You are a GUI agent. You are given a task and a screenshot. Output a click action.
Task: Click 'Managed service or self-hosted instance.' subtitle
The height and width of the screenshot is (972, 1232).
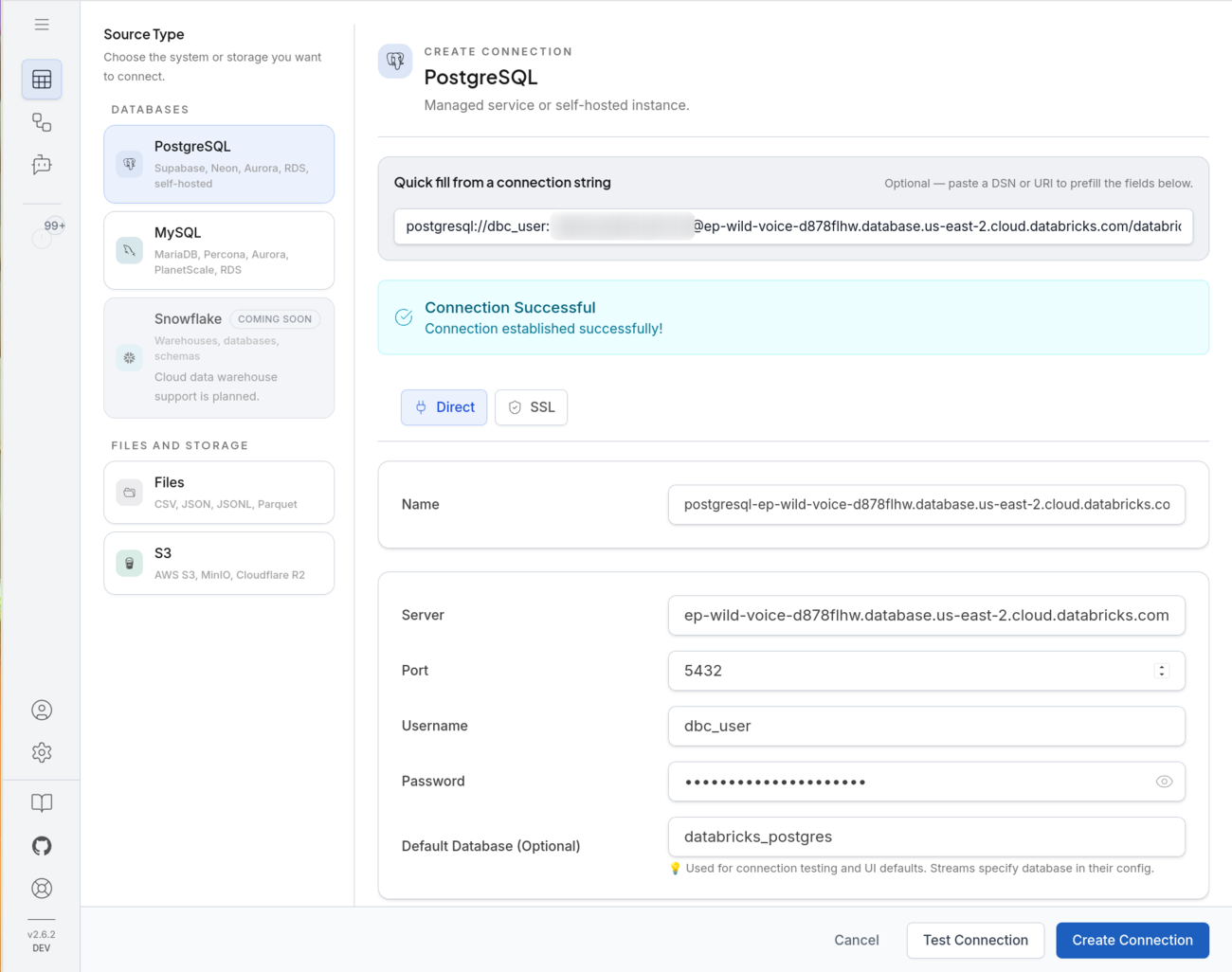click(556, 105)
